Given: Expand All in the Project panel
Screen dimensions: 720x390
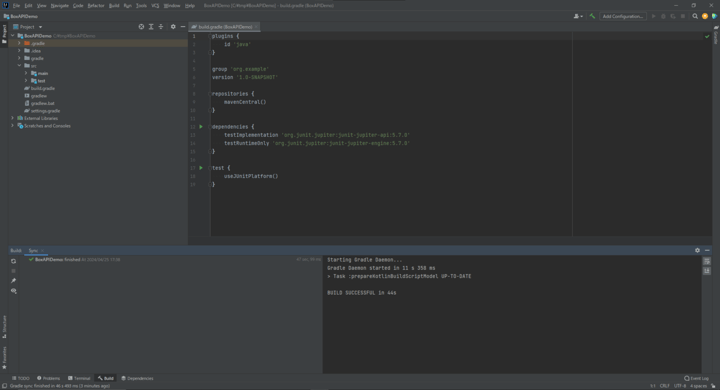Looking at the screenshot, I should coord(151,27).
